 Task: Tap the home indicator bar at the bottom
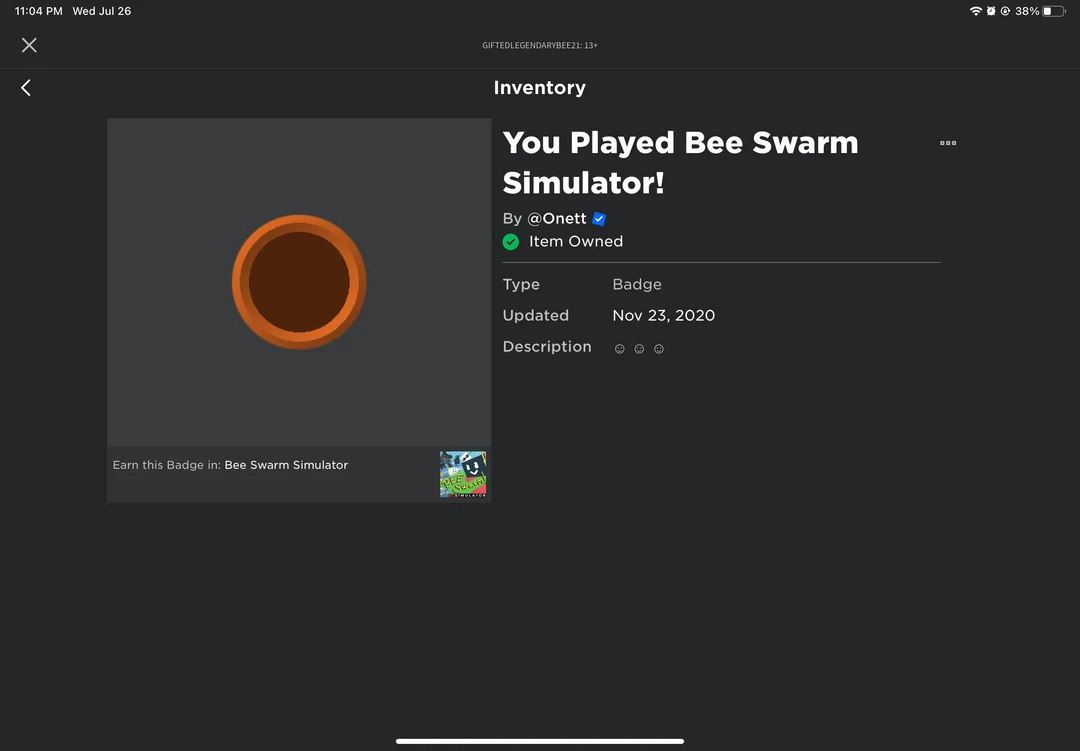[x=540, y=741]
